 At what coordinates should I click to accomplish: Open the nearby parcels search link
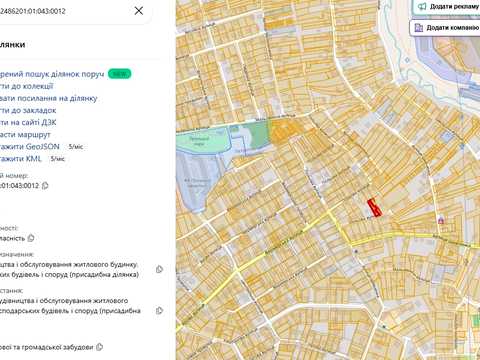click(x=52, y=74)
